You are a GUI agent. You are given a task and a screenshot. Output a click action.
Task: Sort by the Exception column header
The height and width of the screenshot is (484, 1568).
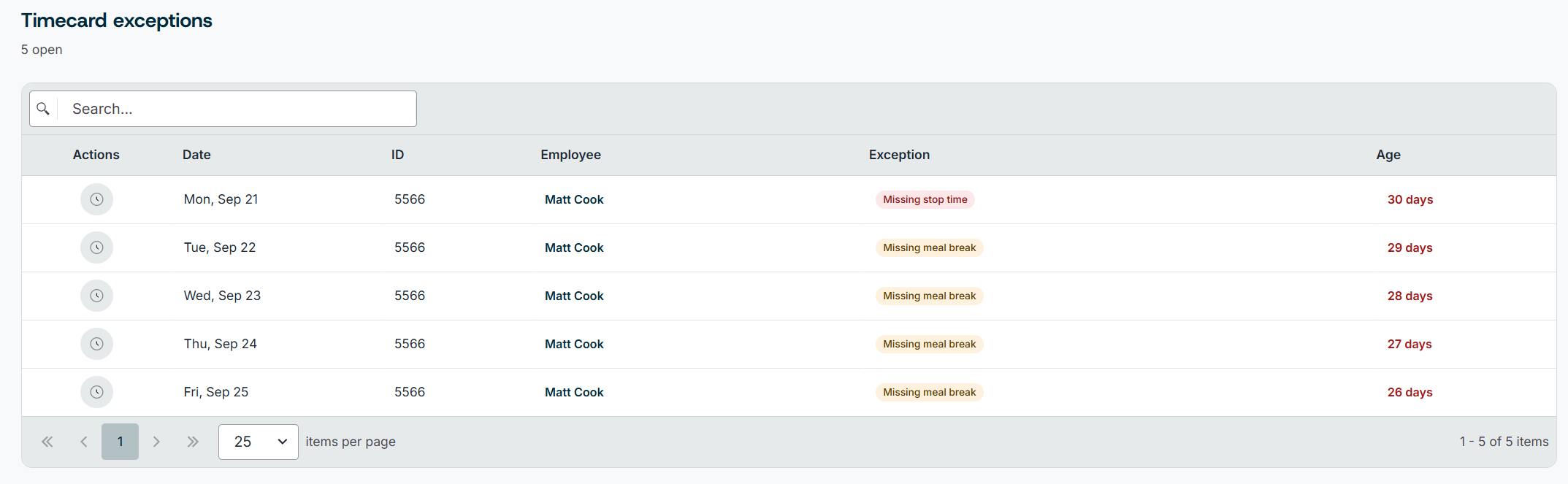(x=899, y=155)
